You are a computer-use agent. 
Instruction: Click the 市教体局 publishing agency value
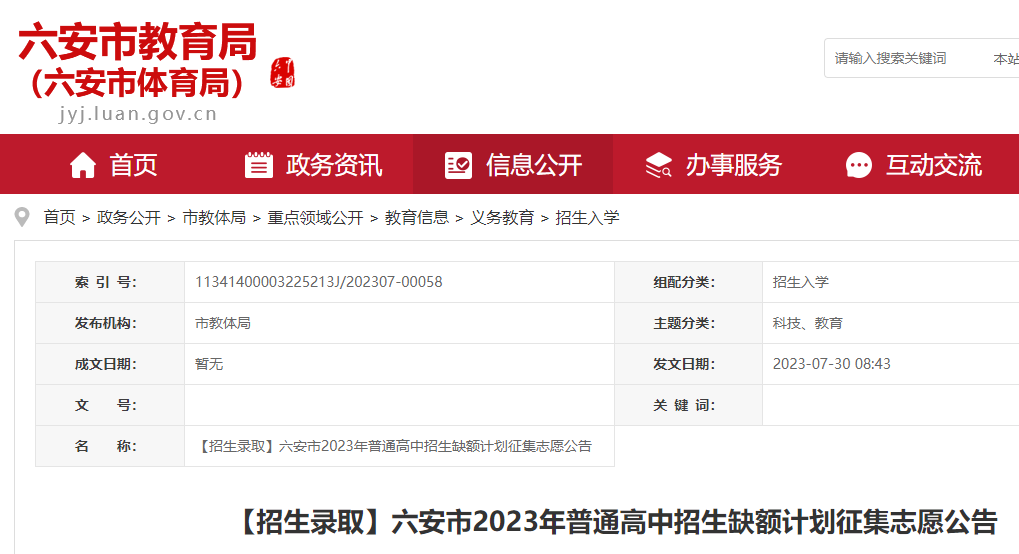point(223,323)
